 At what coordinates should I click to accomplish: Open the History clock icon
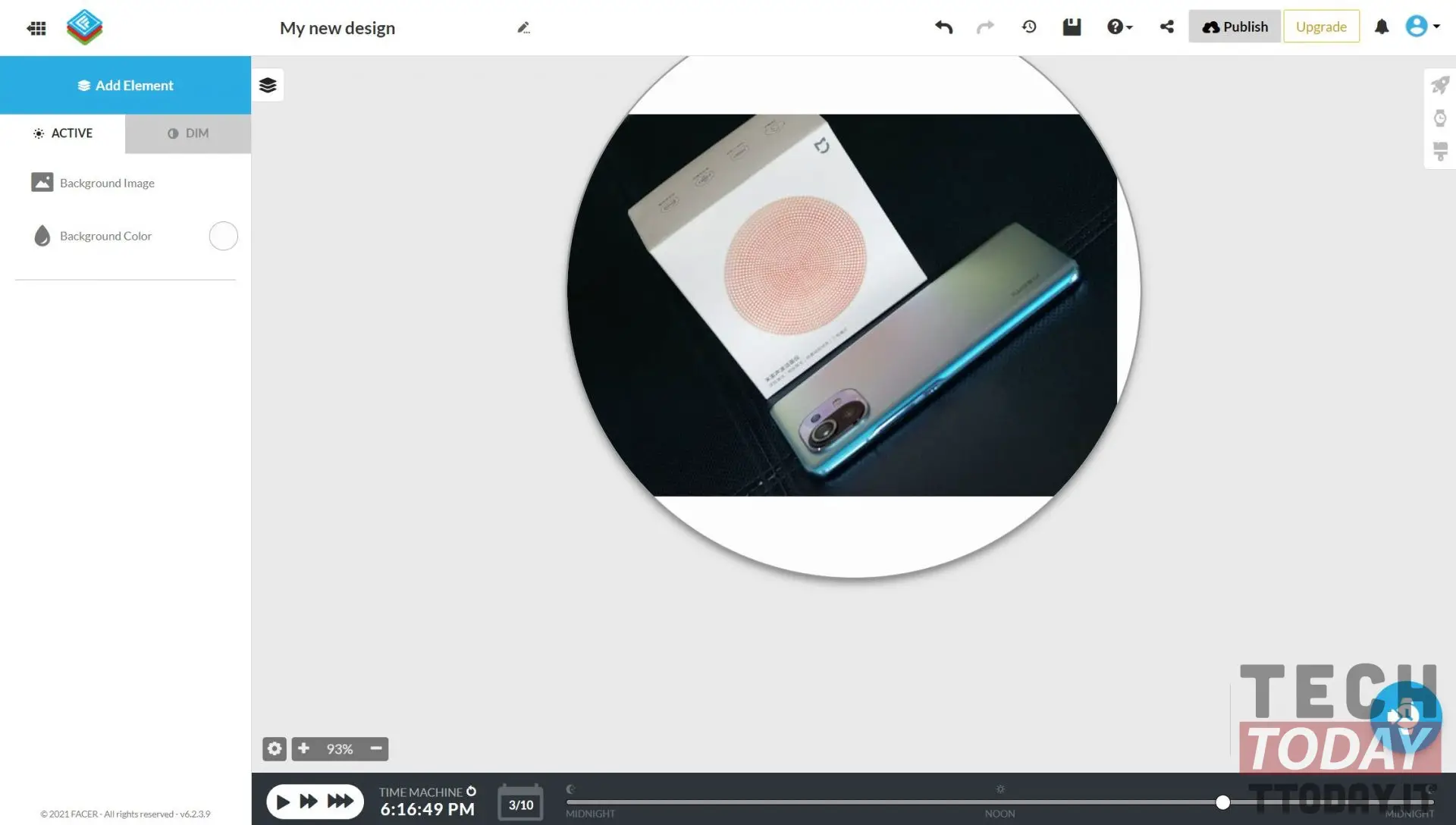pyautogui.click(x=1029, y=27)
